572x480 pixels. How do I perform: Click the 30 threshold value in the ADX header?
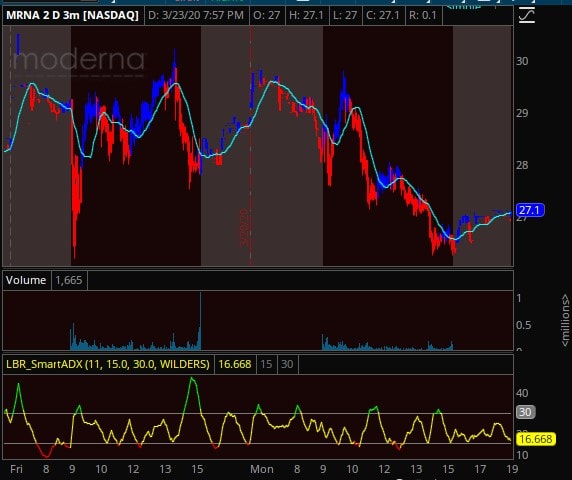287,364
